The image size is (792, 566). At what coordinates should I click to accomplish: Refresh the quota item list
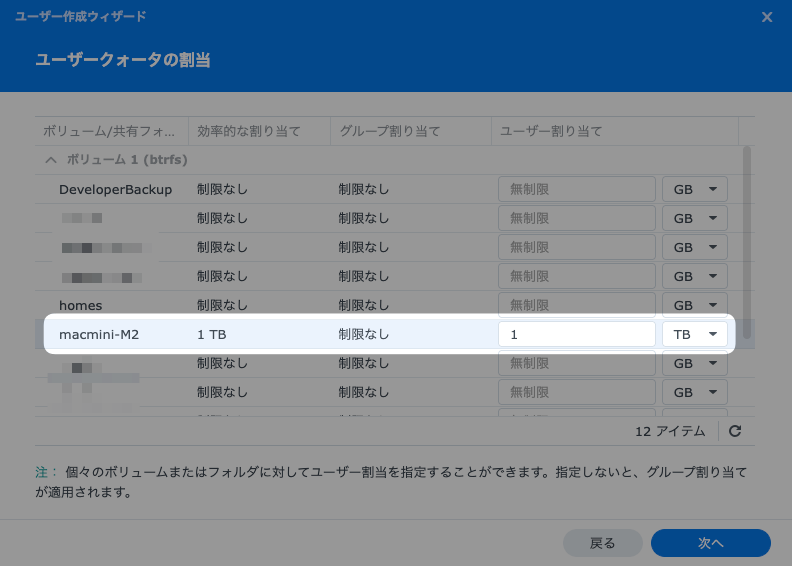[735, 432]
